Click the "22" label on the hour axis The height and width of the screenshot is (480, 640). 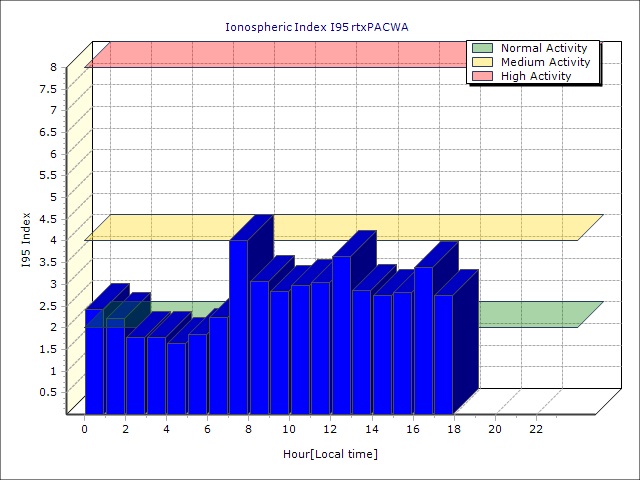(x=536, y=429)
